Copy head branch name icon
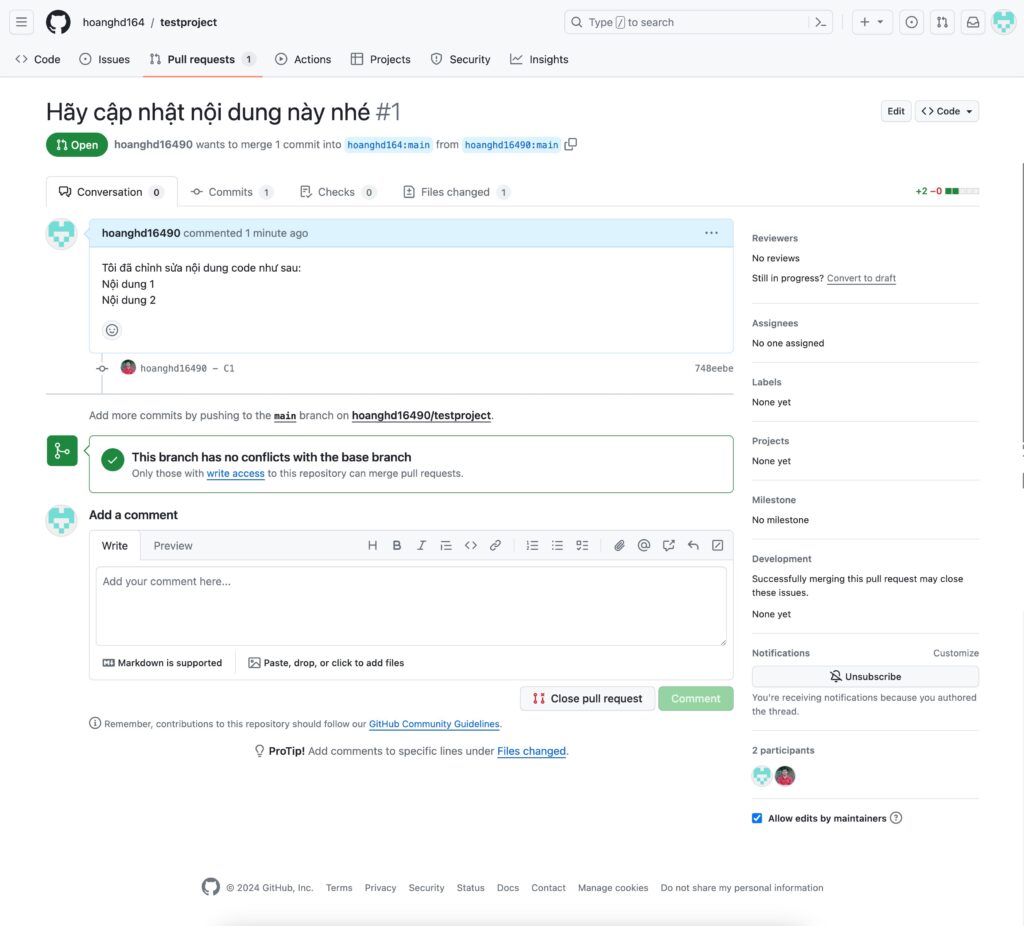This screenshot has height=926, width=1024. [x=570, y=144]
